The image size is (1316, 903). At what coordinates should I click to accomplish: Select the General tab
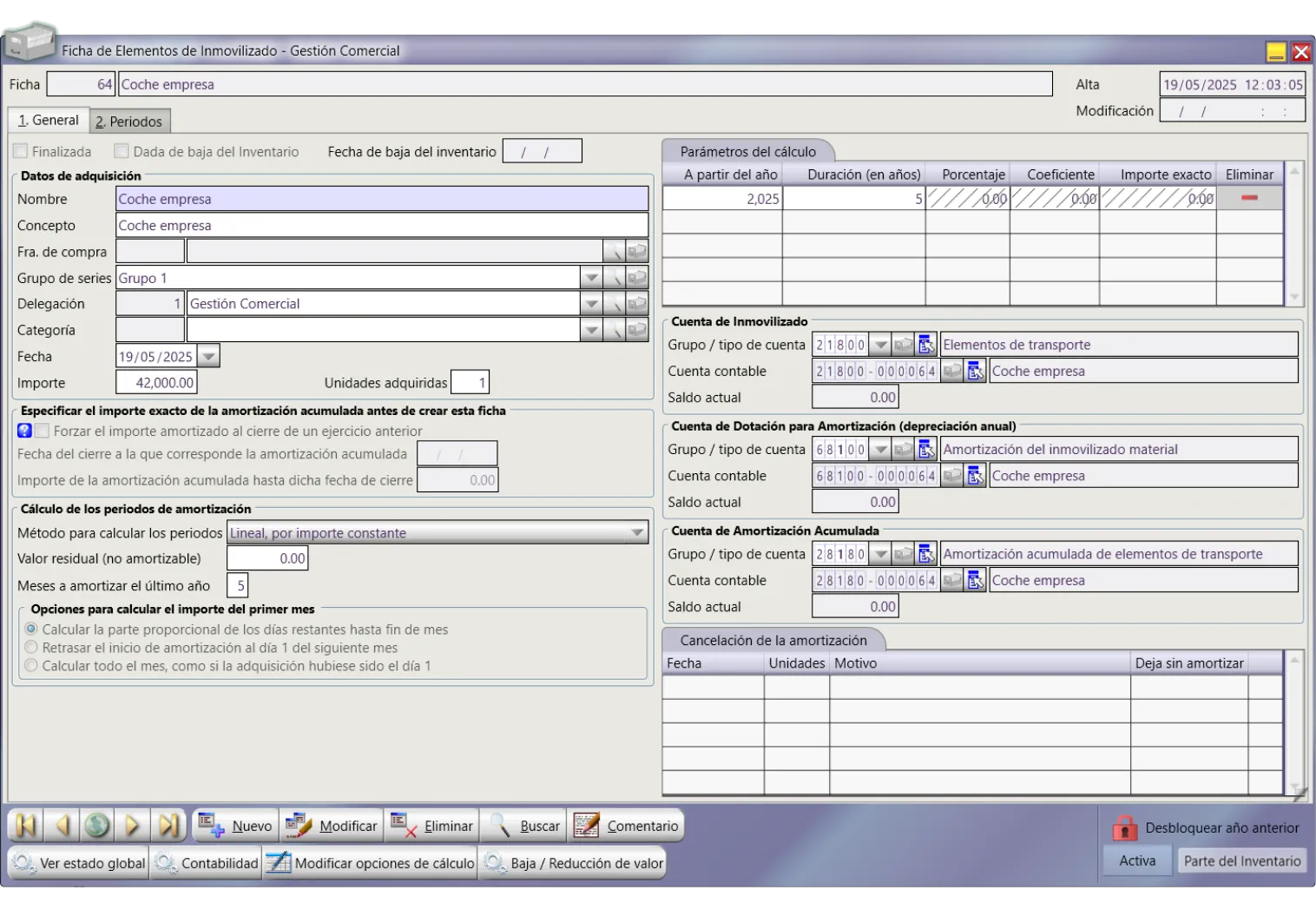49,121
